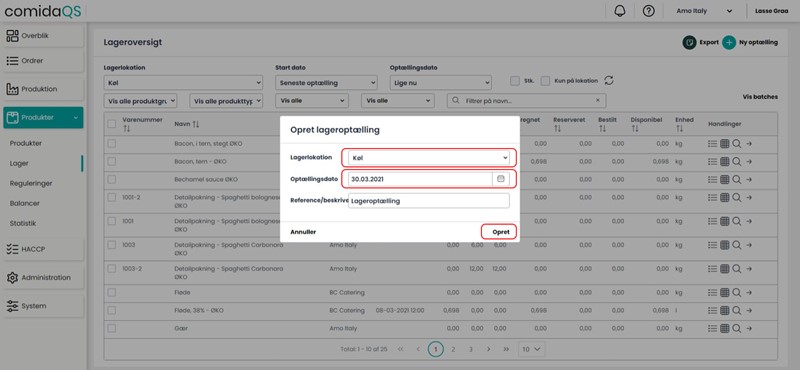Click the calendar icon in Optællingsdato field
800x370 pixels.
coord(501,179)
